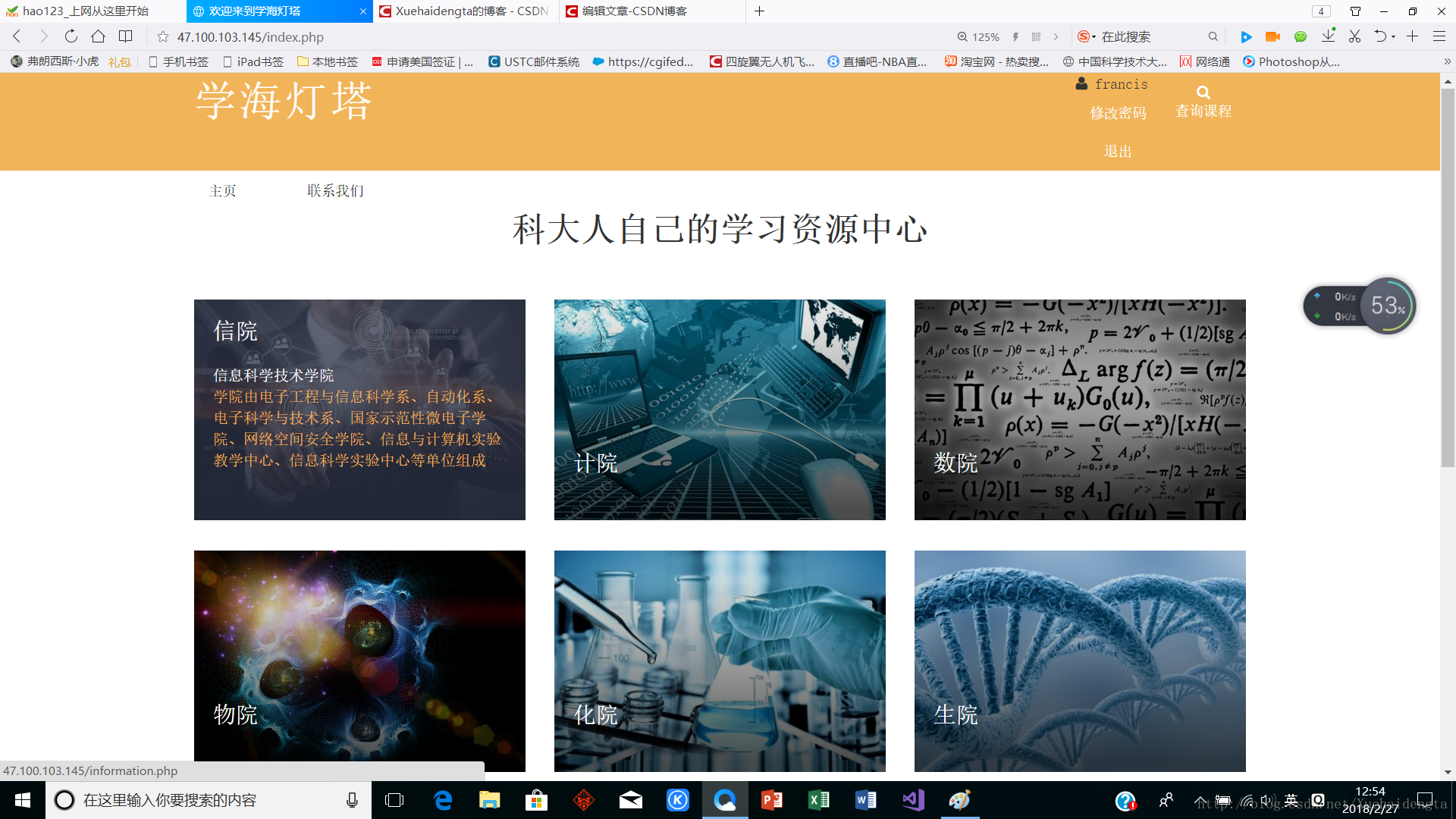Screen dimensions: 1456x819
Task: Star this page as a favorite
Action: [162, 36]
